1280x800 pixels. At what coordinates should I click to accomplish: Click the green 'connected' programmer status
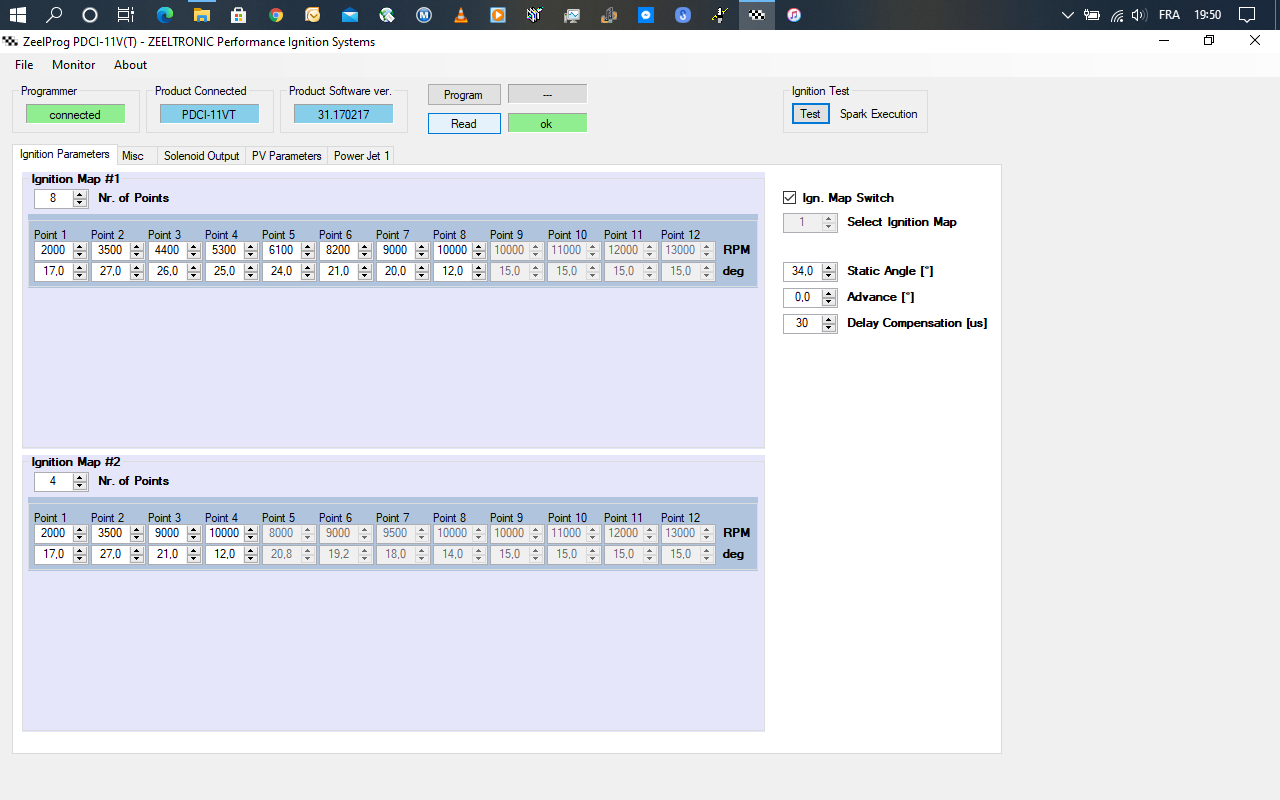point(75,115)
